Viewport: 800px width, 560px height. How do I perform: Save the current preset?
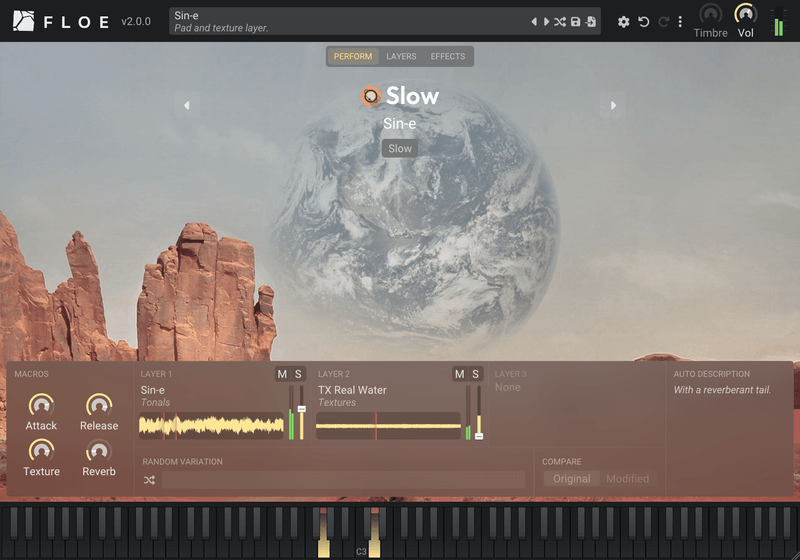[x=576, y=21]
